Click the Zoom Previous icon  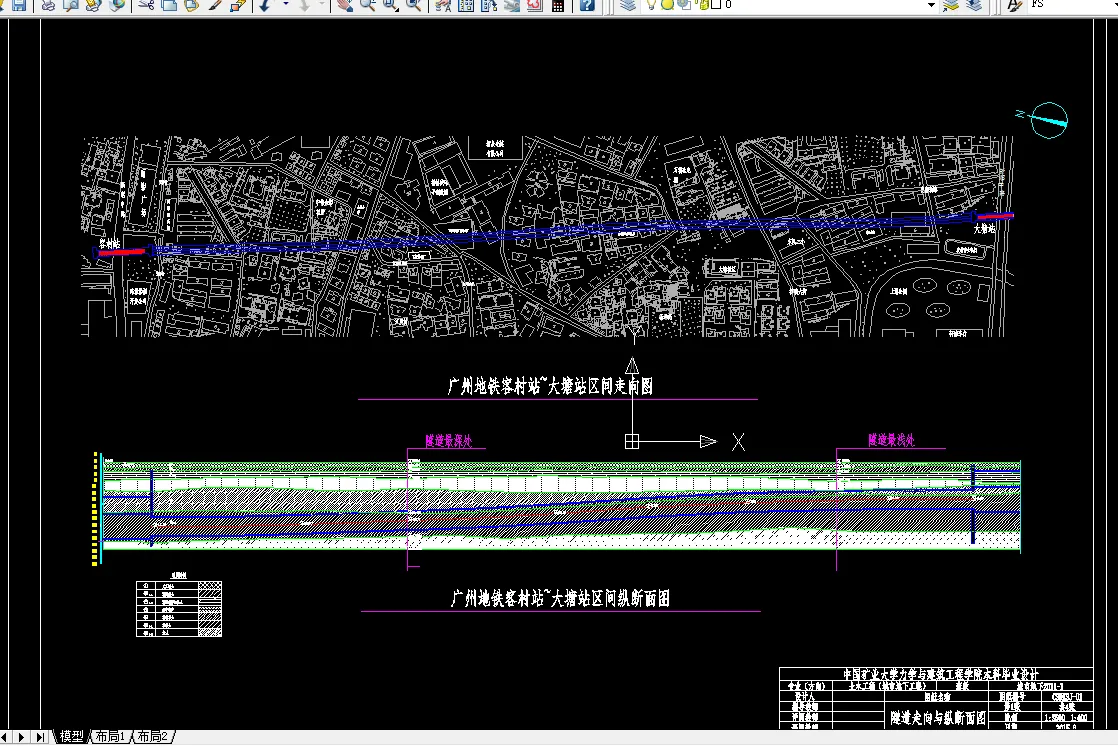point(414,5)
